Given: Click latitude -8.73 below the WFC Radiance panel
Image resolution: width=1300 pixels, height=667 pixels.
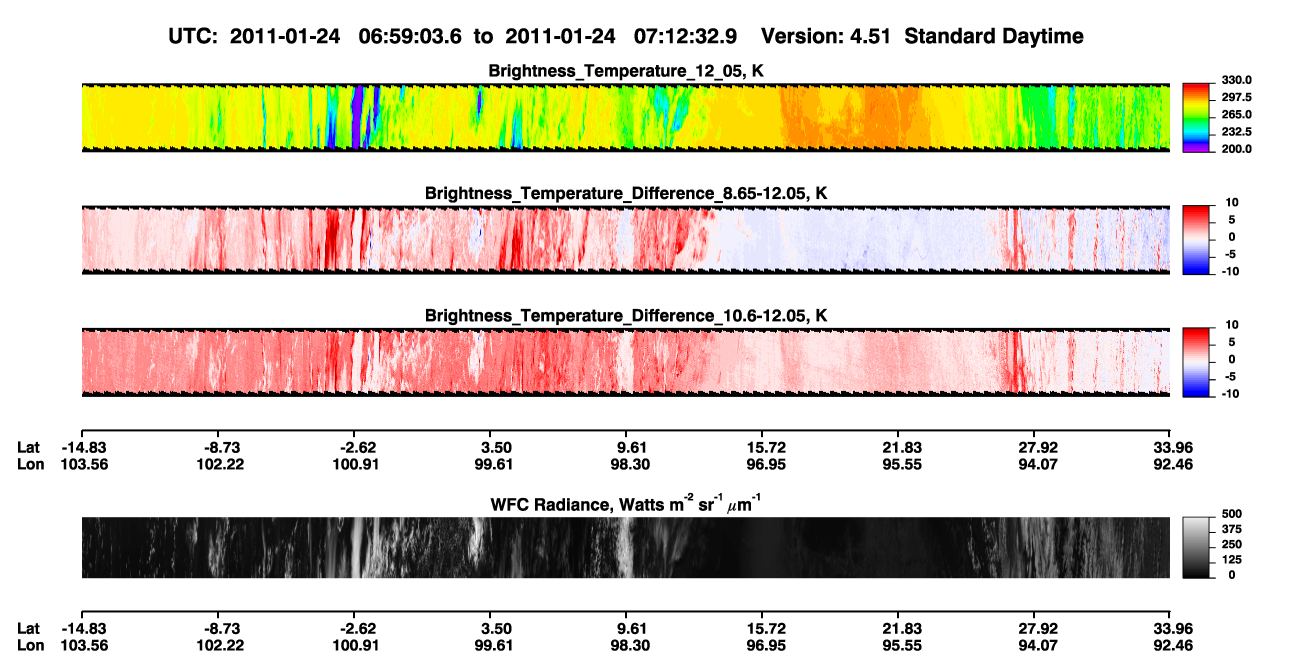Looking at the screenshot, I should (x=220, y=629).
